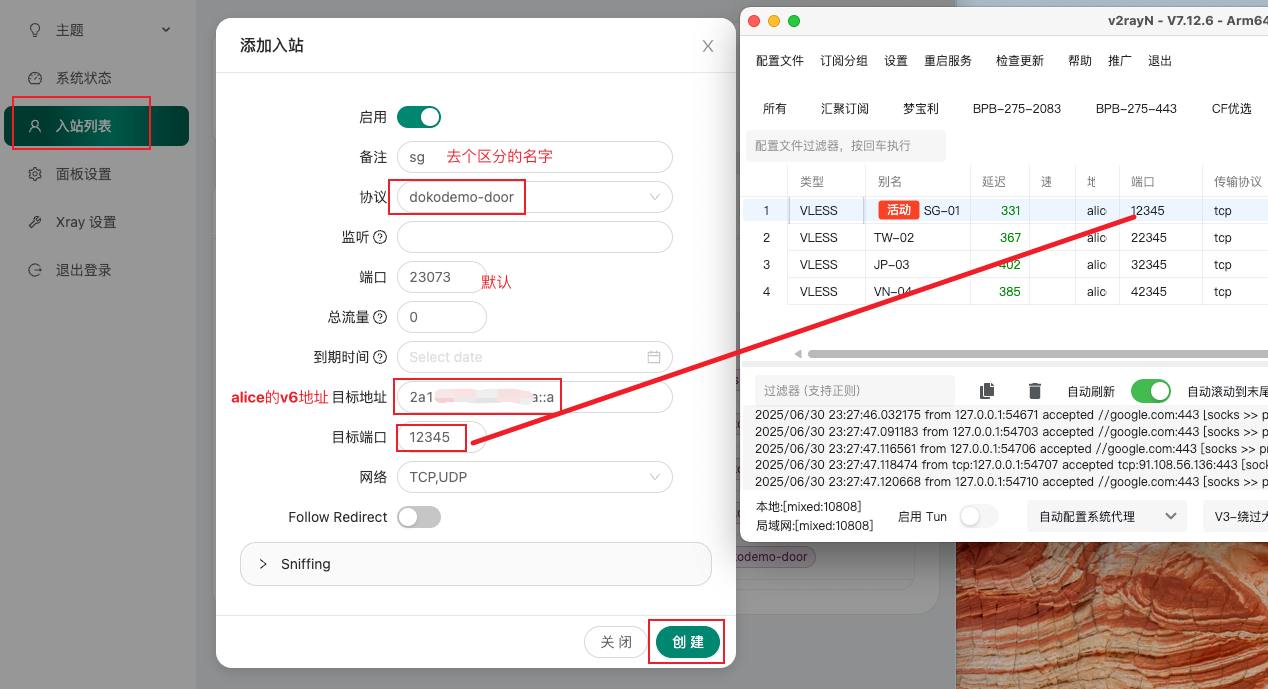The height and width of the screenshot is (689, 1268).
Task: Click the trash icon to clear logs
Action: click(x=1035, y=391)
